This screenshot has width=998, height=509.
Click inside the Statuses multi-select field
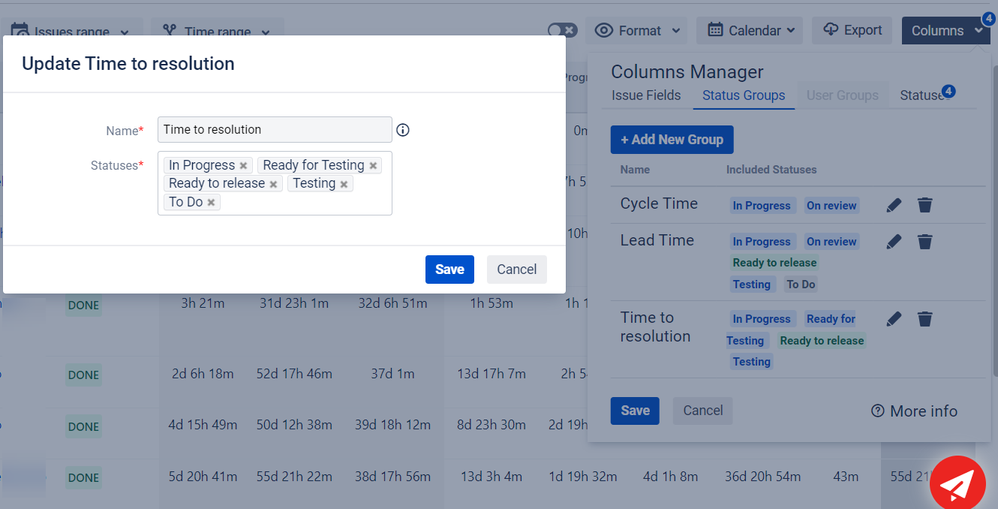(274, 183)
